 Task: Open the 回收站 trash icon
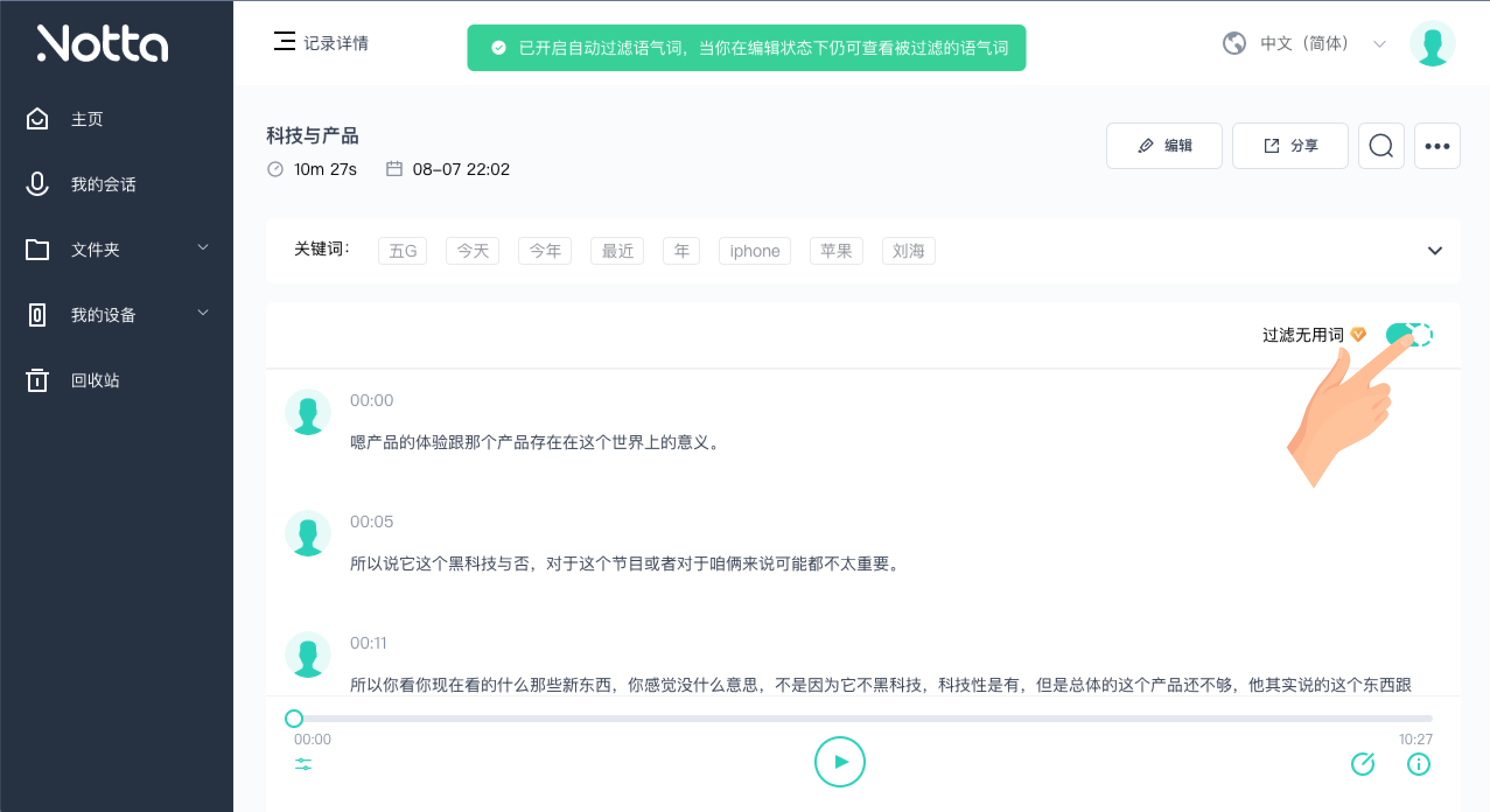(x=37, y=380)
